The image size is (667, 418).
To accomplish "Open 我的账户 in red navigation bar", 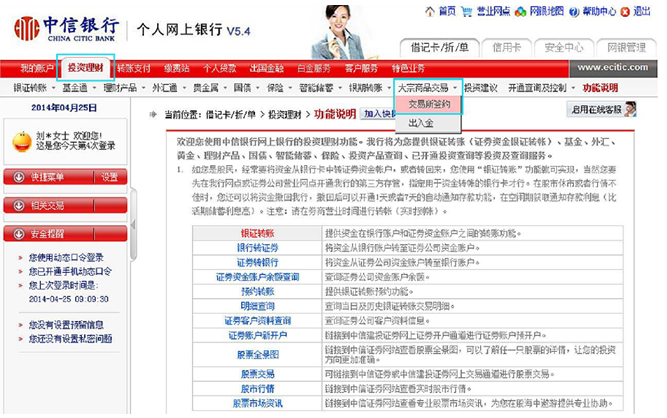I will pyautogui.click(x=37, y=68).
